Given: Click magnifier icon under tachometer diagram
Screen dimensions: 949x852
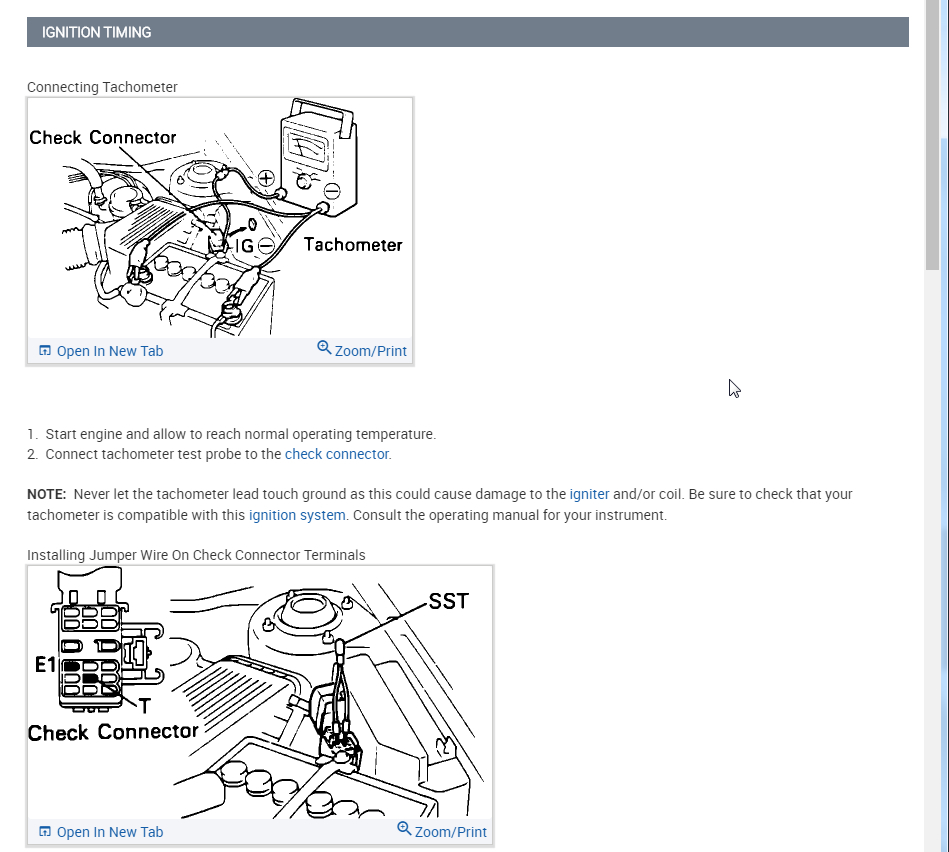Looking at the screenshot, I should pos(324,347).
